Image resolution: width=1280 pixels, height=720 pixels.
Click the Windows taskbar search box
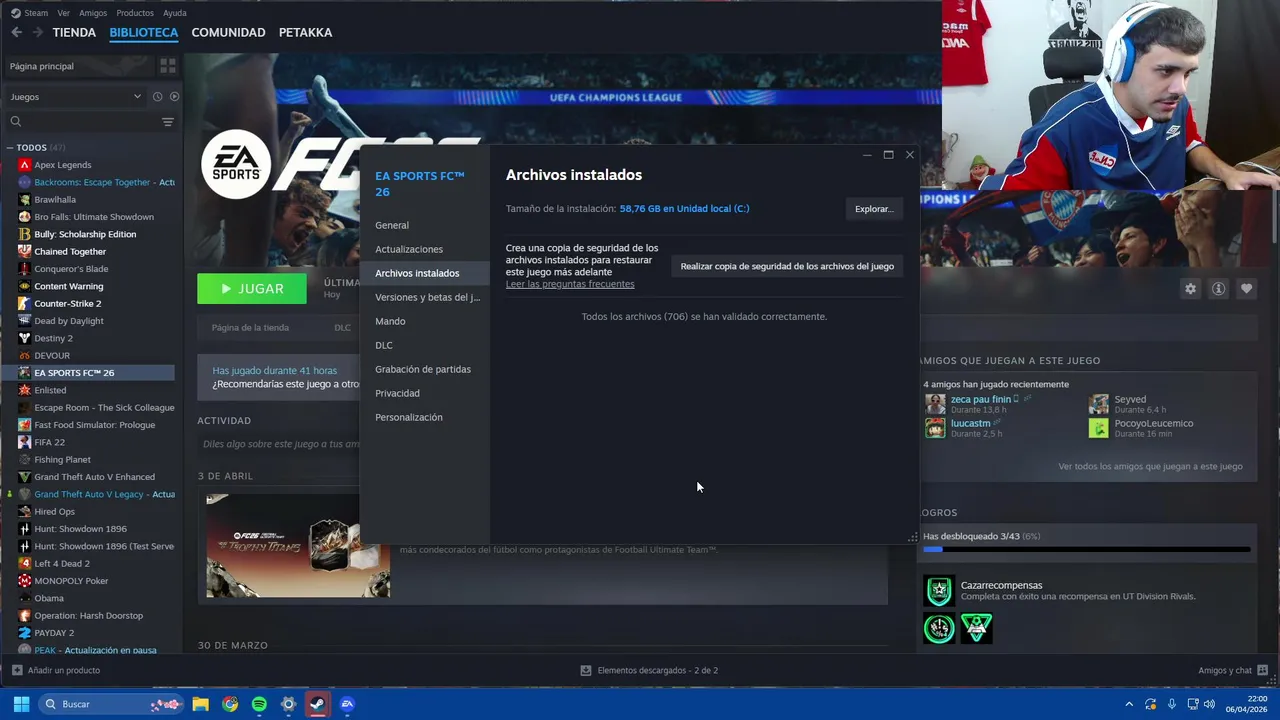(x=113, y=704)
